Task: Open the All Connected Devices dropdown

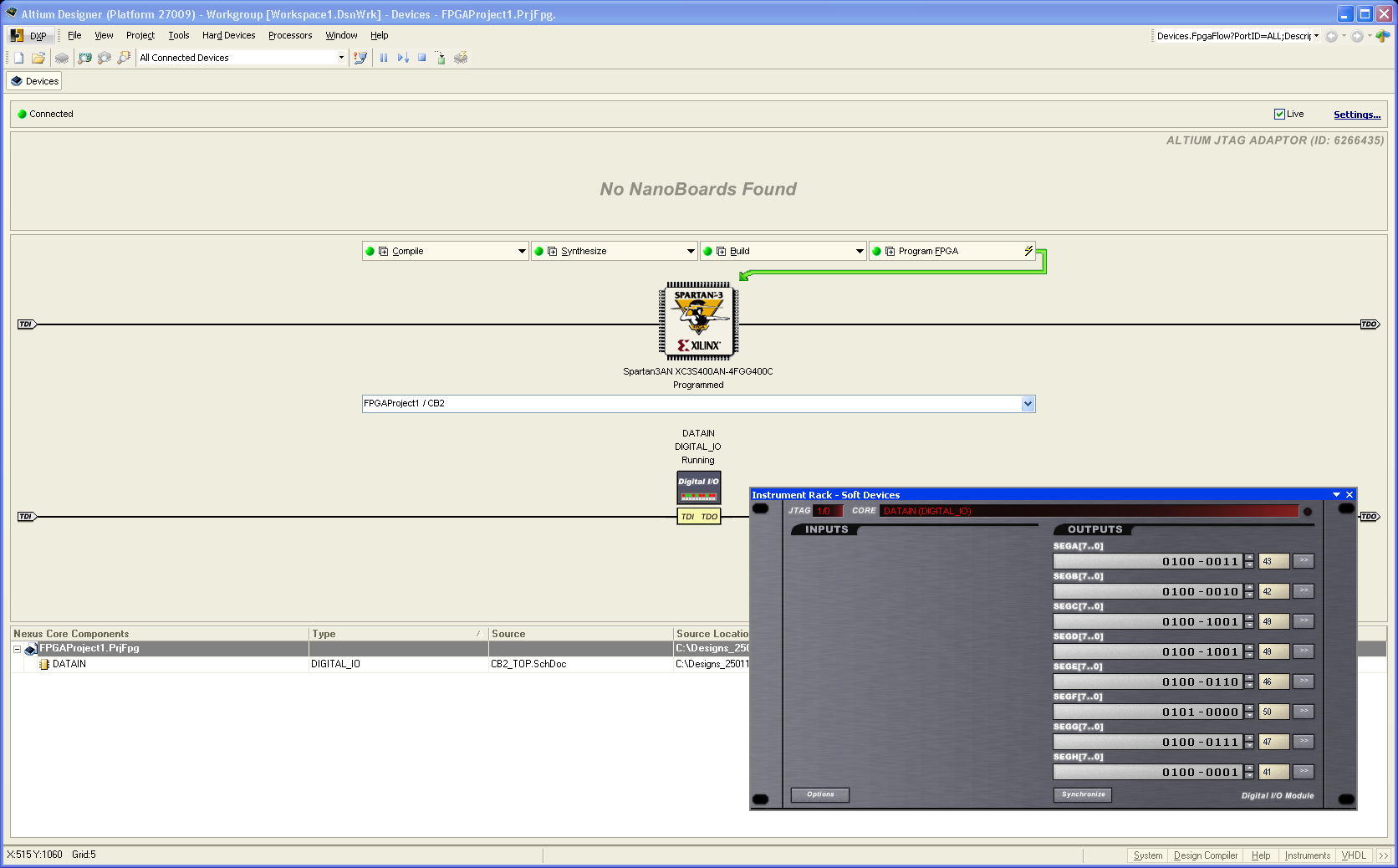Action: coord(341,58)
